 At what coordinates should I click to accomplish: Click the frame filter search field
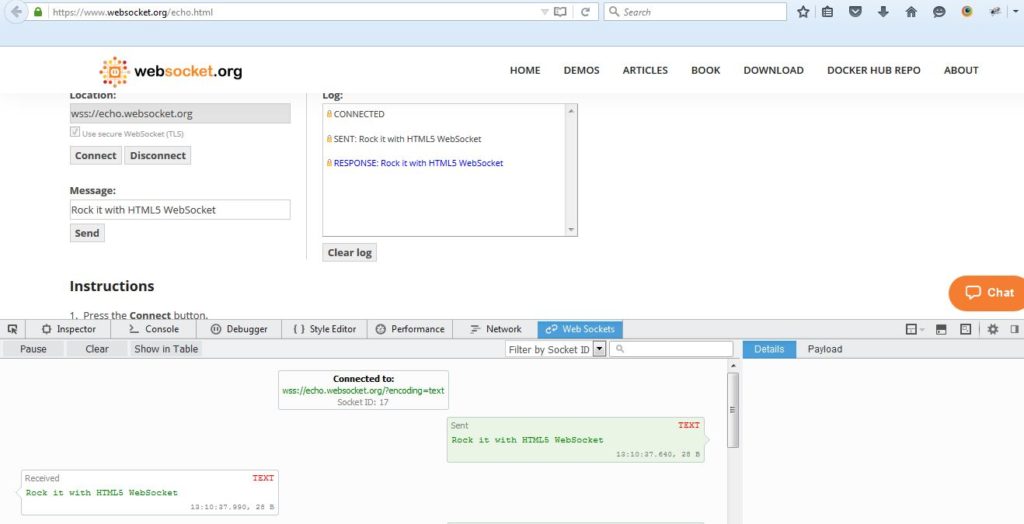pos(671,350)
